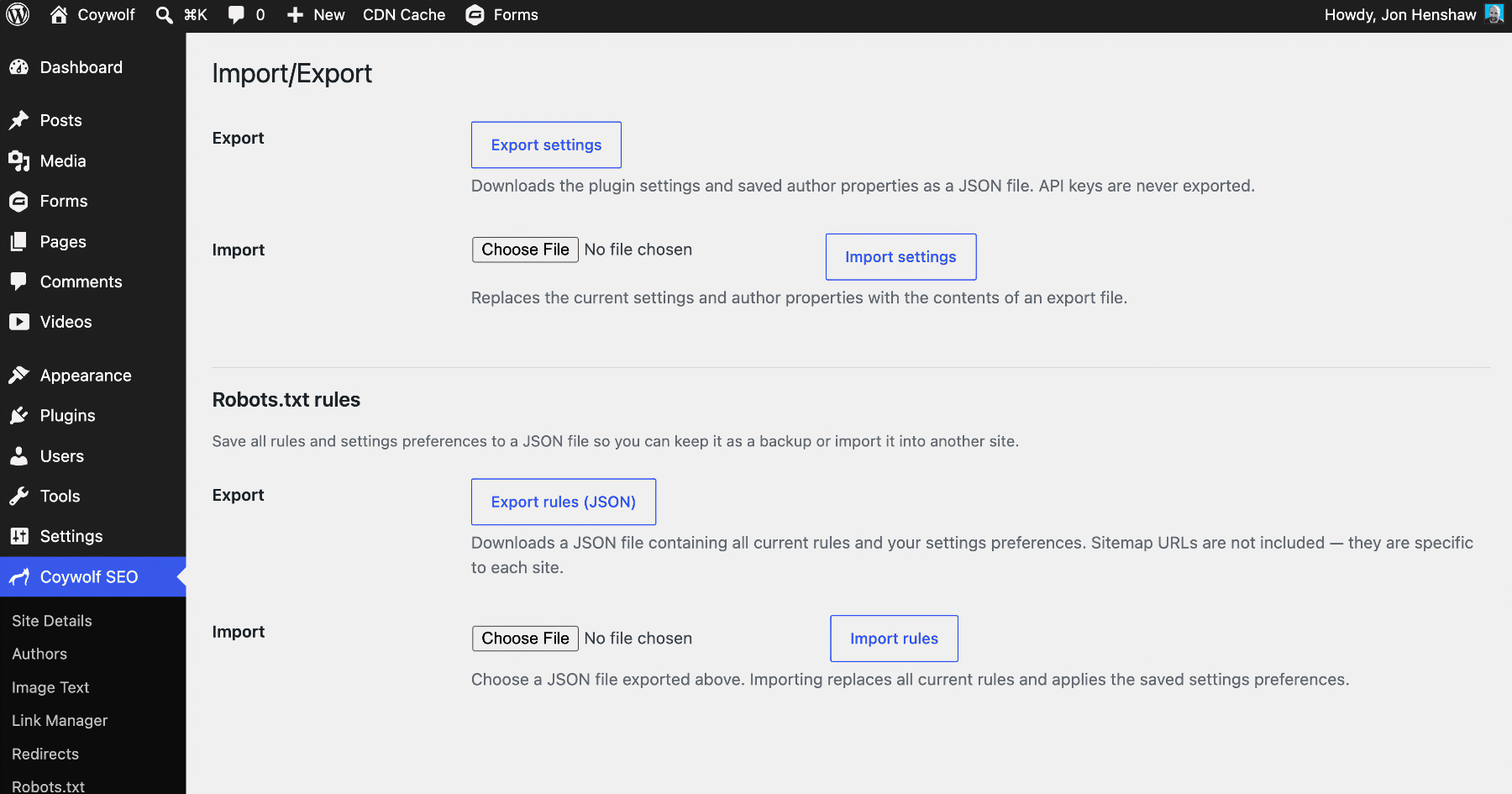Viewport: 1512px width, 794px height.
Task: Click the Settings sliders icon
Action: 18,536
